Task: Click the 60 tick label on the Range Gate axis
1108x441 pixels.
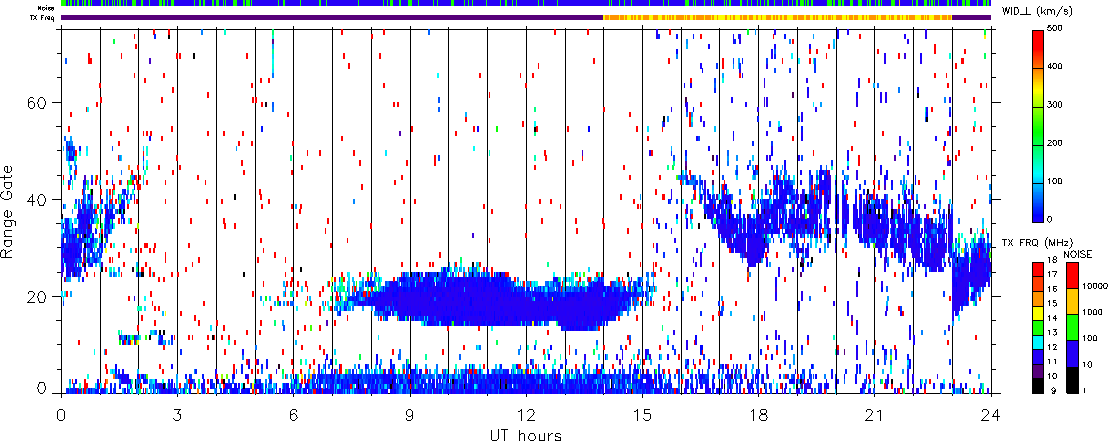Action: click(42, 103)
